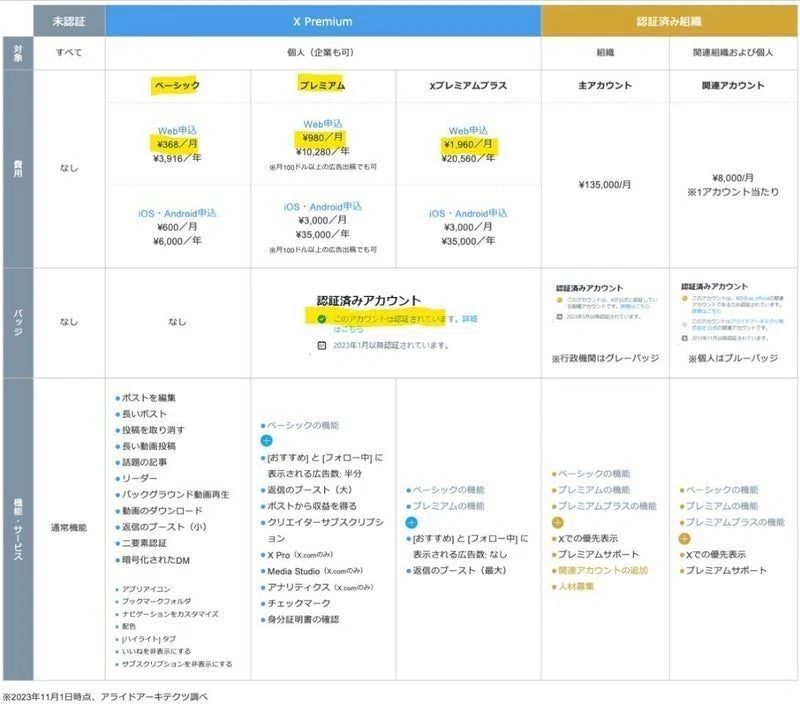Click the highlighted プレミアム plan name
Image resolution: width=800 pixels, height=704 pixels.
(x=322, y=85)
